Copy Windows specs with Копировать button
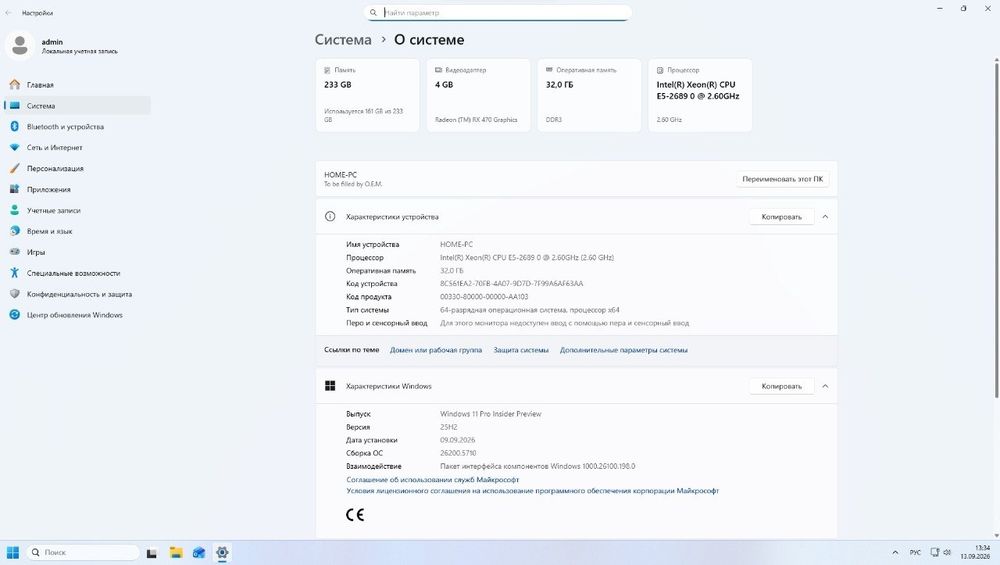 pos(781,386)
